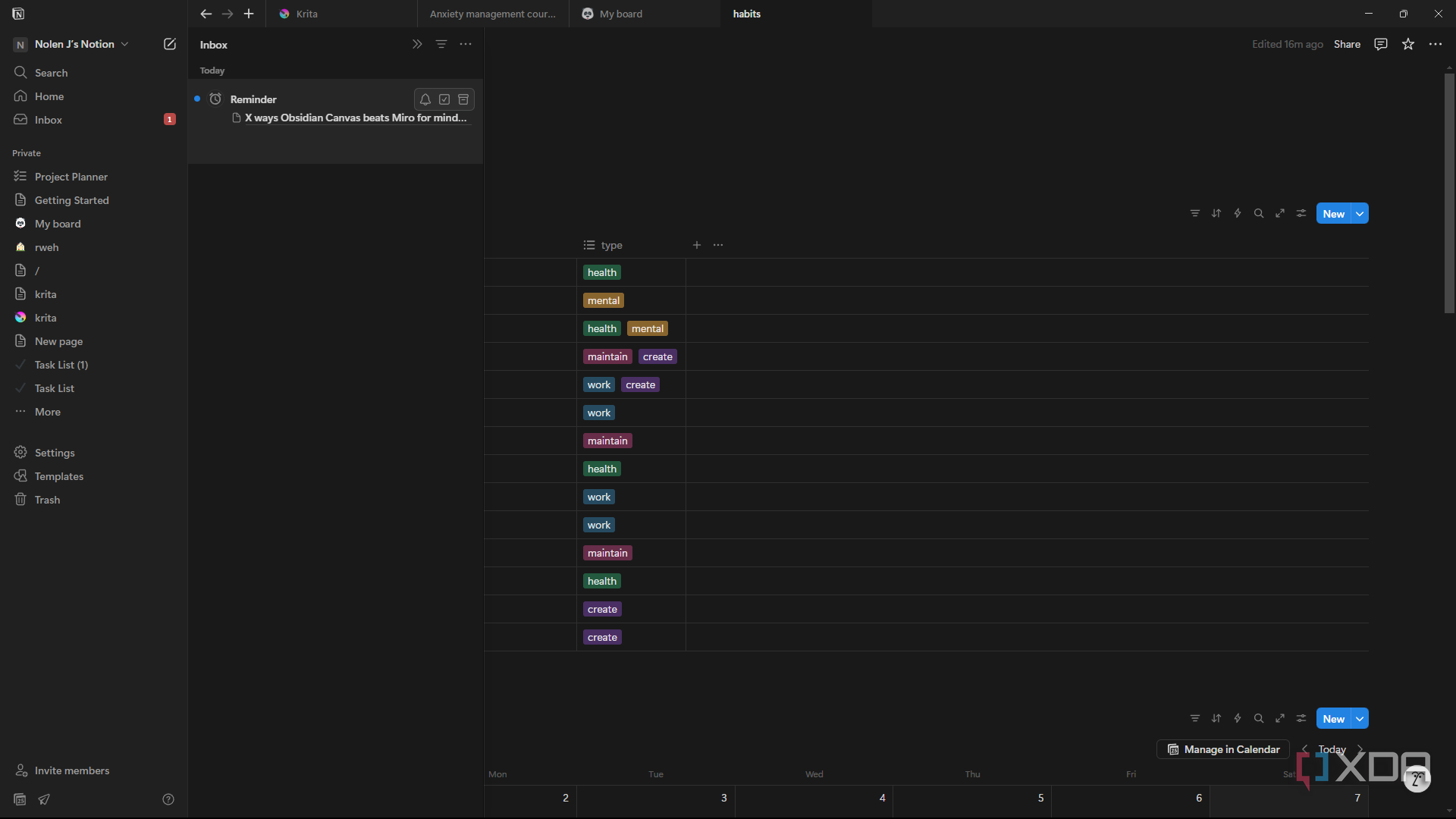
Task: Open Nolen J's Notion workspace switcher
Action: (72, 44)
